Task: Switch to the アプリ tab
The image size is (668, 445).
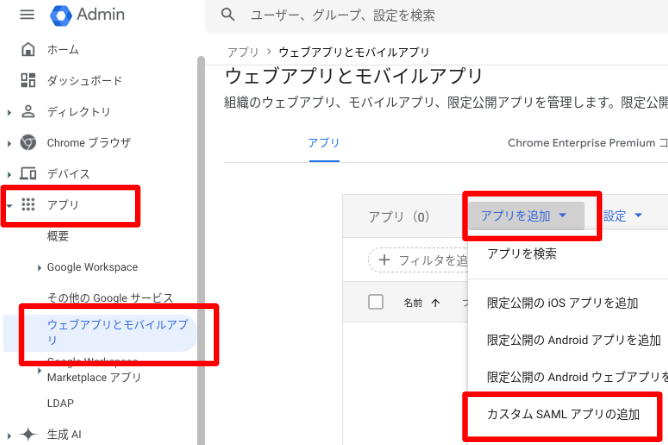Action: 324,143
